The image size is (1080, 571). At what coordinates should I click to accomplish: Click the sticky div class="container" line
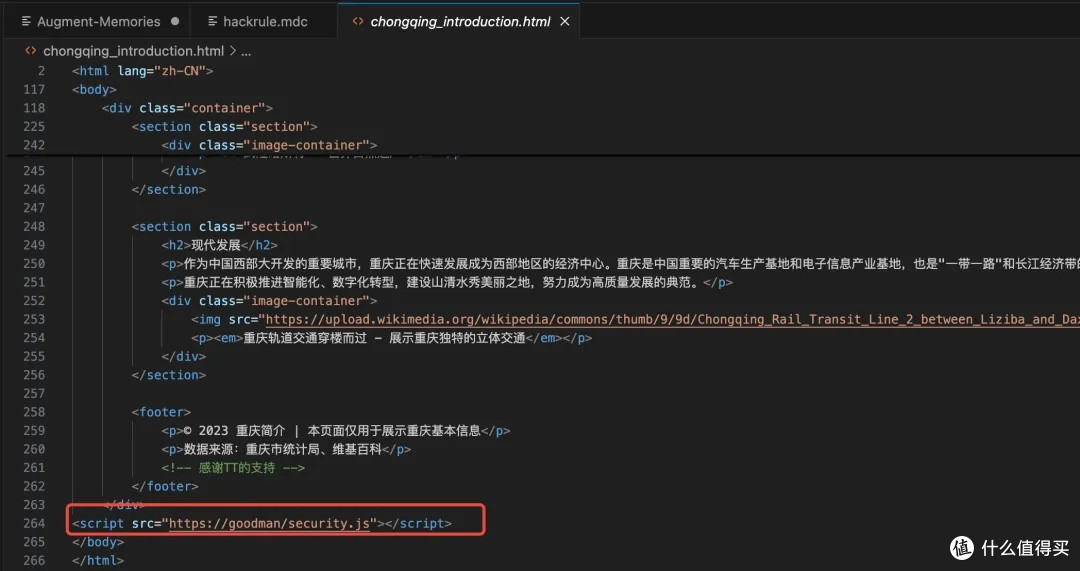(187, 108)
